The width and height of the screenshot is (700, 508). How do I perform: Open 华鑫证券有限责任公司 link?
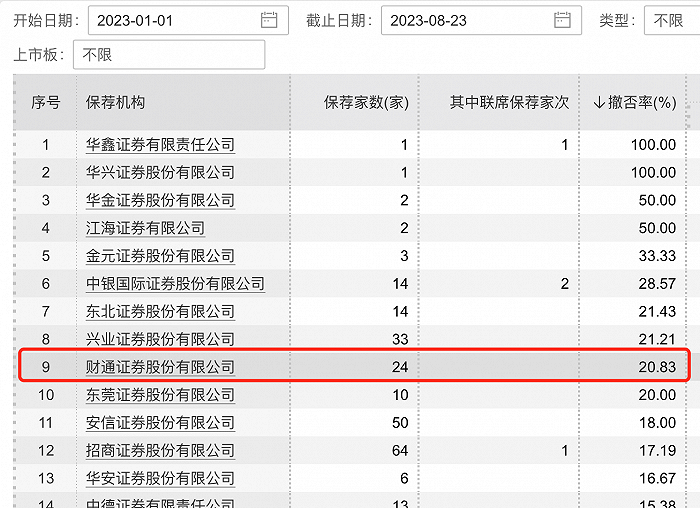tap(160, 145)
